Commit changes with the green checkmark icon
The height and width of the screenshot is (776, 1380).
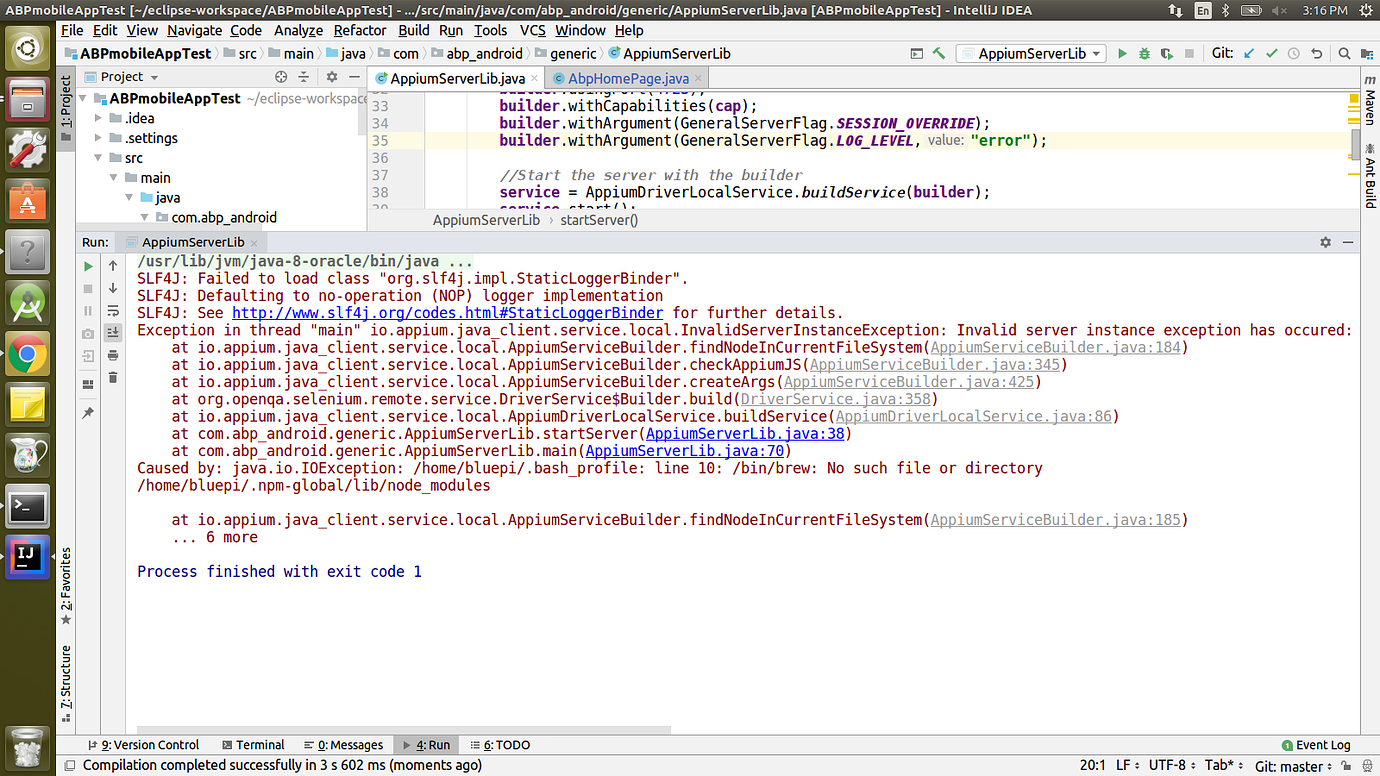click(x=1271, y=52)
